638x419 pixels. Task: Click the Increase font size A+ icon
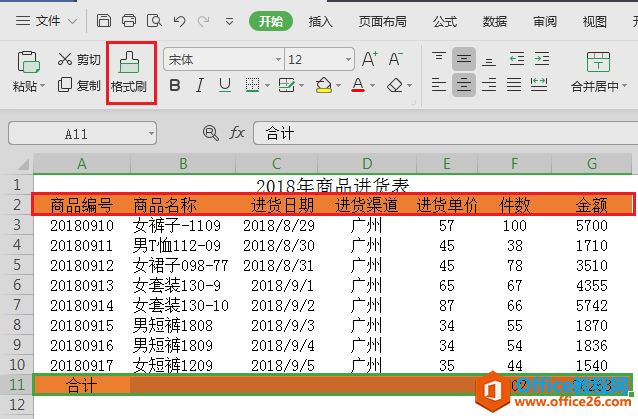pos(368,59)
